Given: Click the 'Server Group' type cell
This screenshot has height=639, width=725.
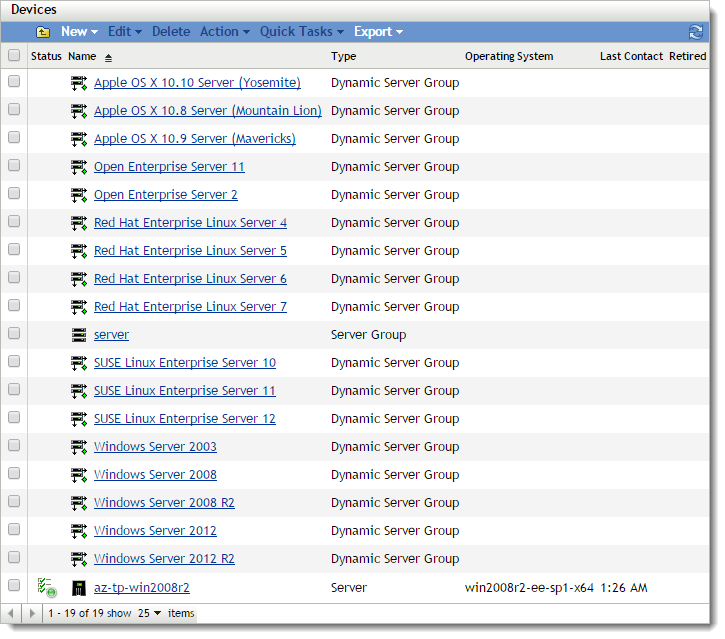Looking at the screenshot, I should (x=369, y=335).
